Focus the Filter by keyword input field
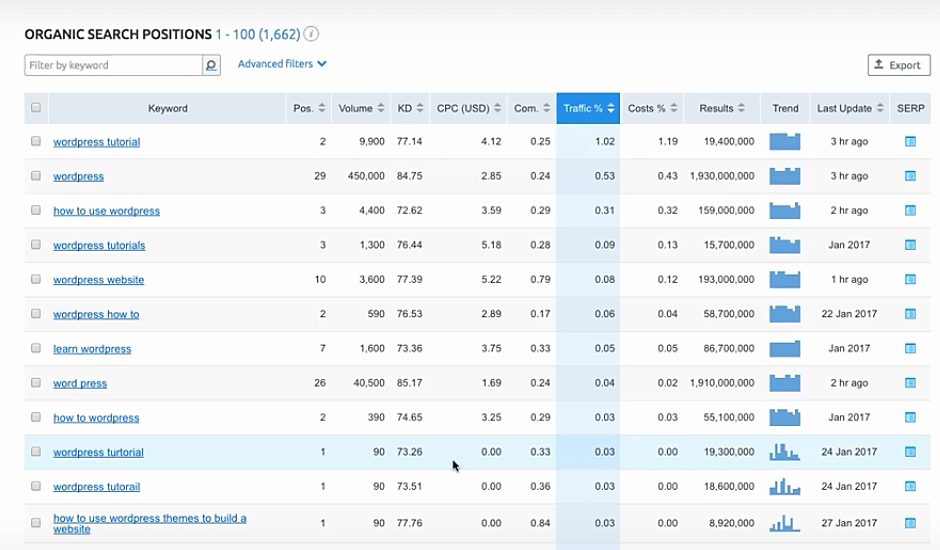Image resolution: width=940 pixels, height=550 pixels. [x=113, y=65]
